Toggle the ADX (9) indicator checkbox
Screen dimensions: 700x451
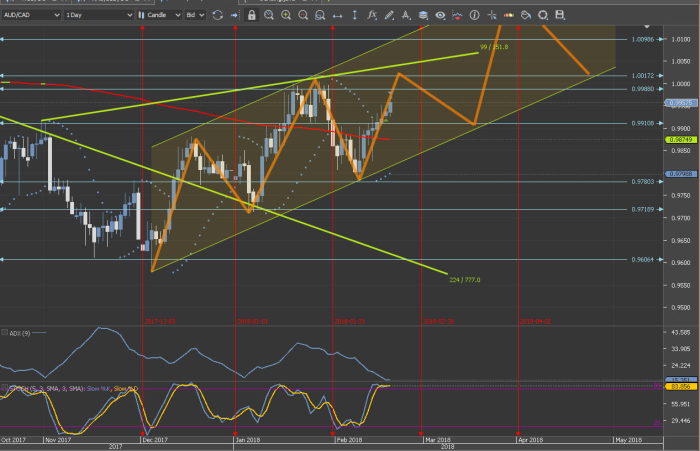tap(4, 333)
